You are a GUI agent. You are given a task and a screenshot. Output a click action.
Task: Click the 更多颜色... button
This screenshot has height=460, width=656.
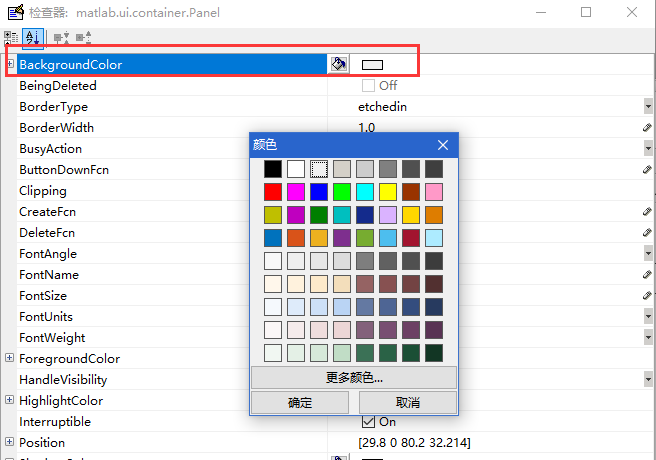354,378
